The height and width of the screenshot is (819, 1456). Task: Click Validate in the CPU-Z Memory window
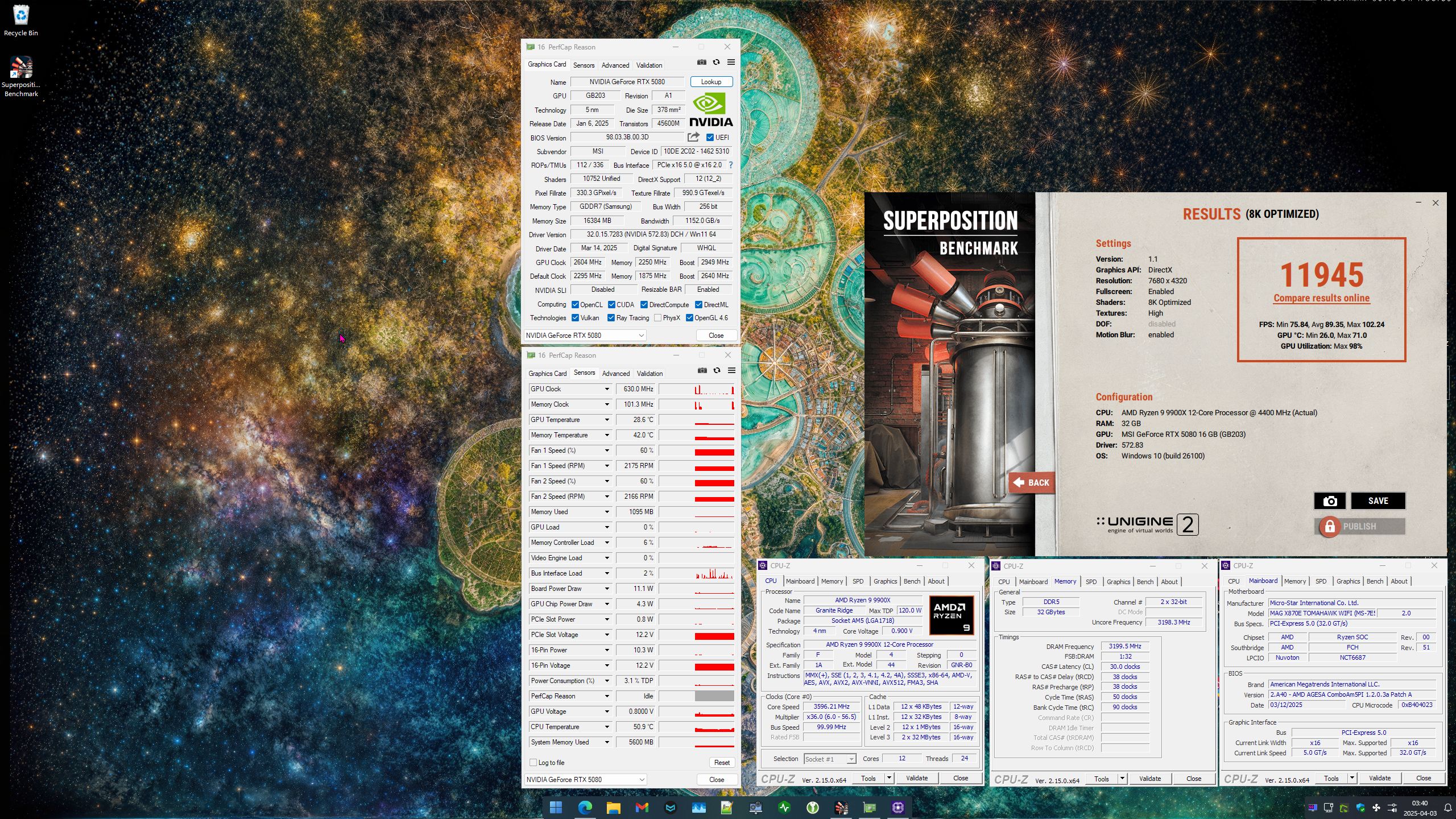coord(1149,779)
